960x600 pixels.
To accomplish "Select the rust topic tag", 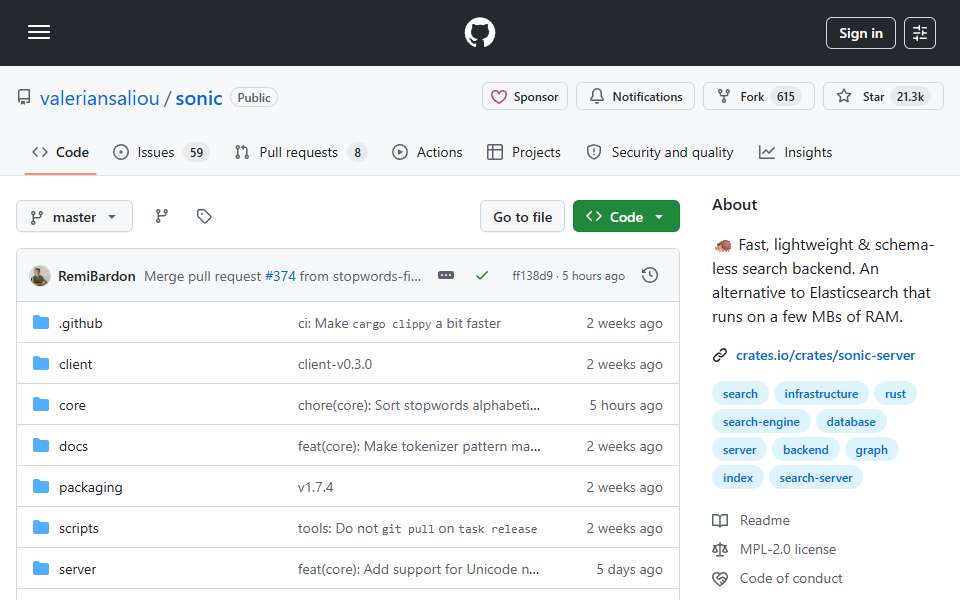I will click(x=894, y=394).
